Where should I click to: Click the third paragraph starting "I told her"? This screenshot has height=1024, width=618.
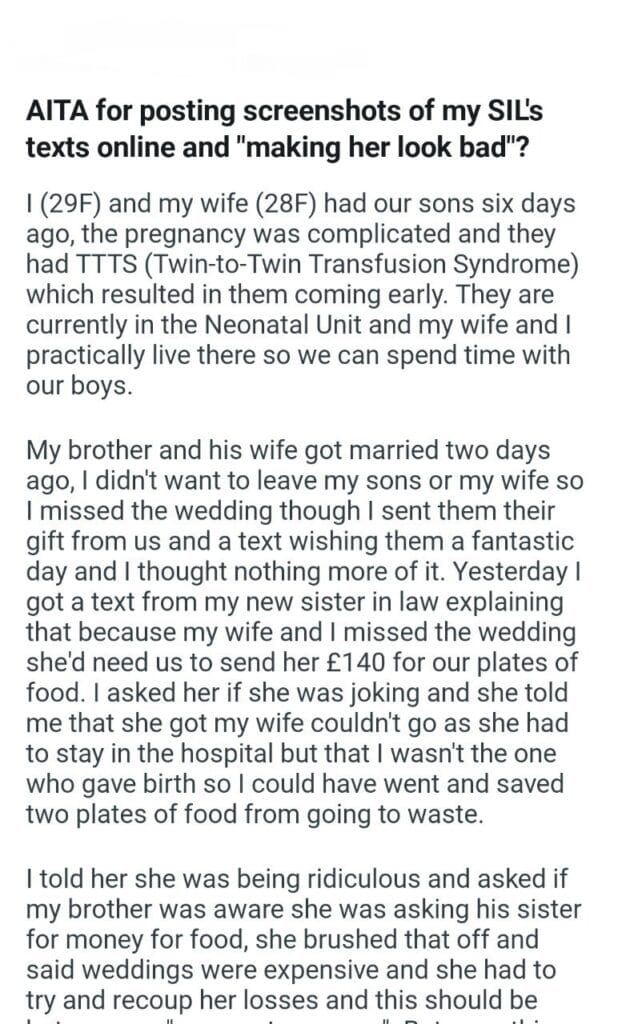300,940
